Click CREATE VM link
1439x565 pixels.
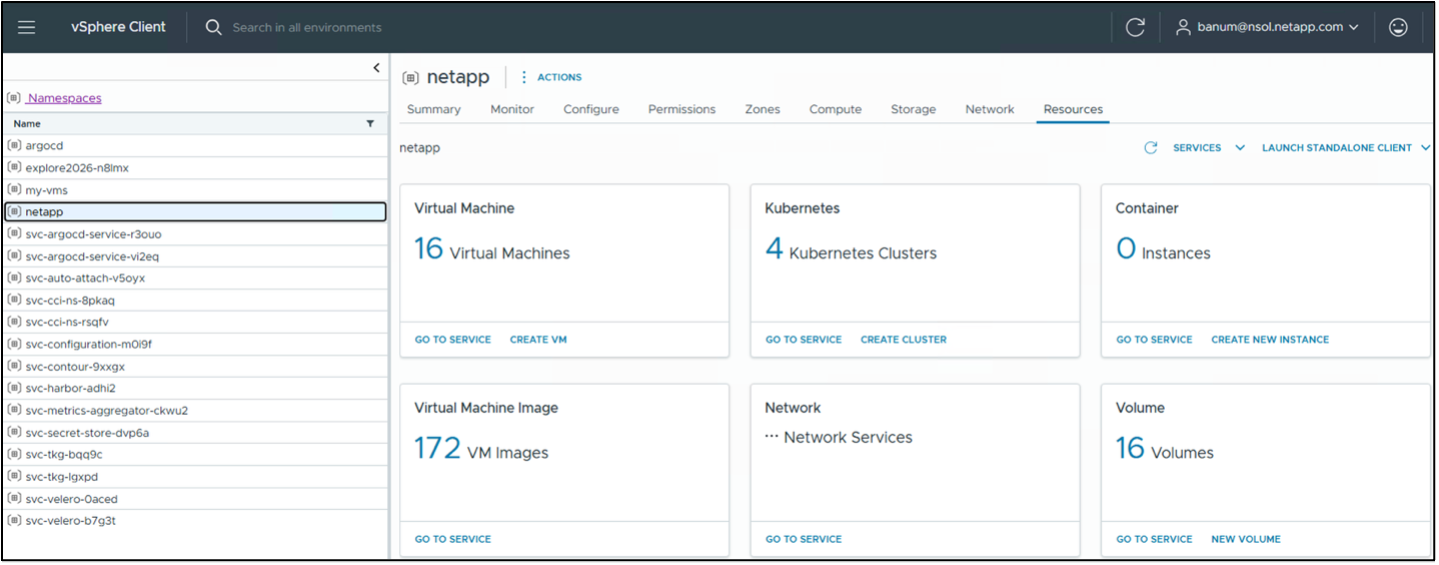[538, 340]
